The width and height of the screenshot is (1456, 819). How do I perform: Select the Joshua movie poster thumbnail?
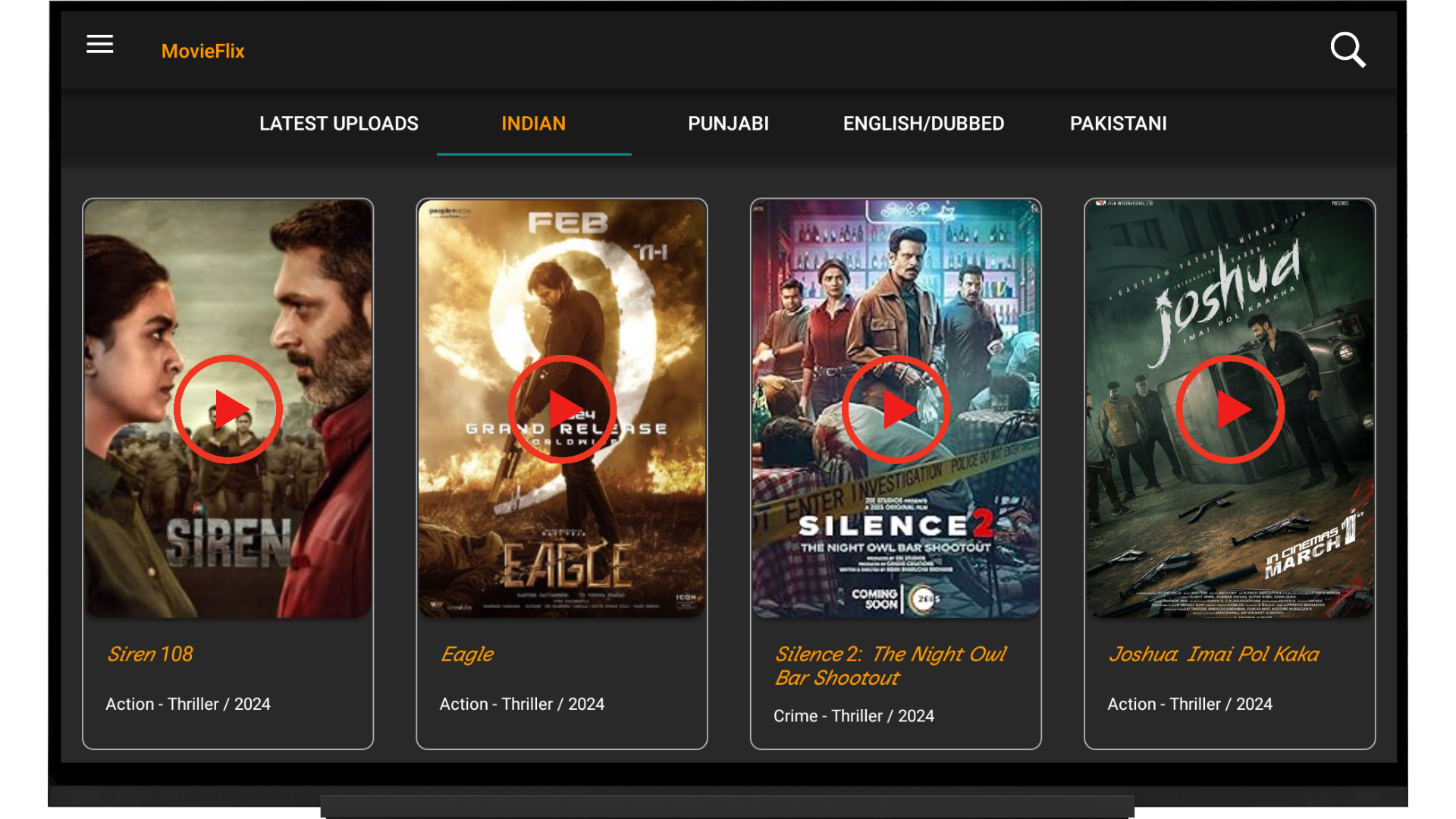1230,407
